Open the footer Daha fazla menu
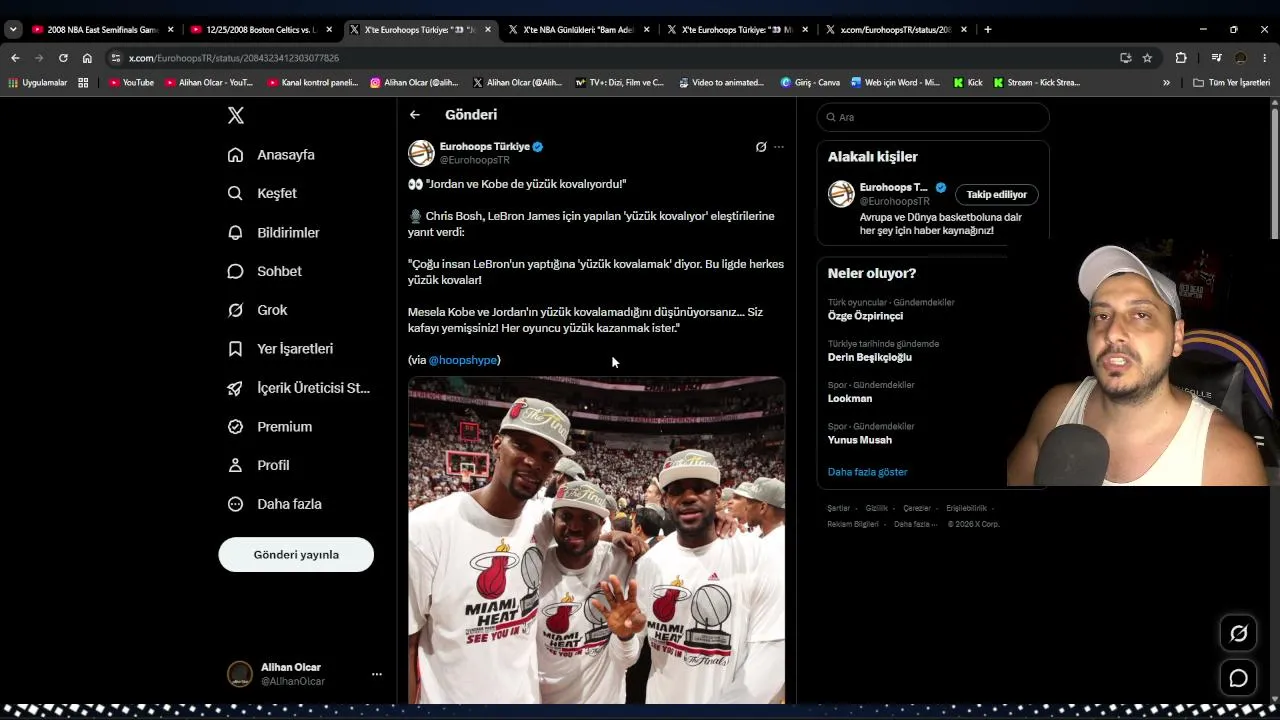1280x720 pixels. pos(915,524)
